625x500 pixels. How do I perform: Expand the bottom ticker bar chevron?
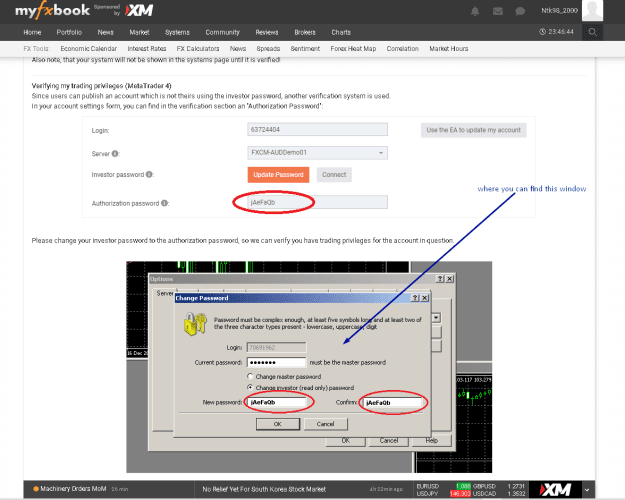(x=587, y=490)
